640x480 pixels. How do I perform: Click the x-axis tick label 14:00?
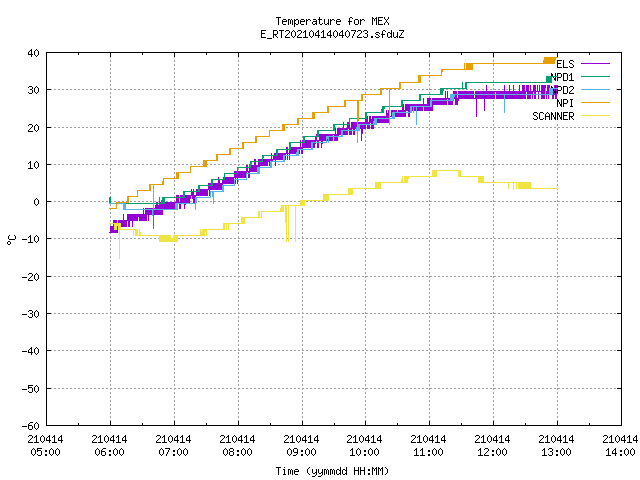tap(620, 452)
